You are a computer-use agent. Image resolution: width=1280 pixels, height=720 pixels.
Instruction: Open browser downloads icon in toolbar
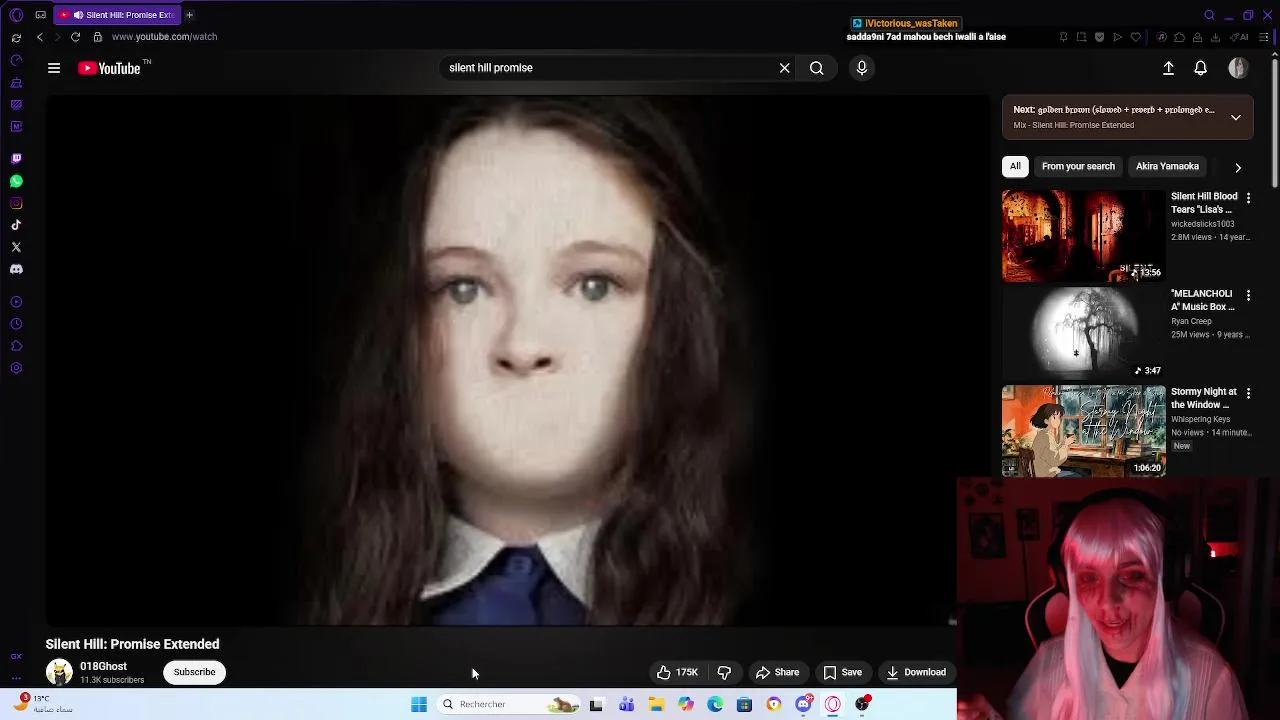pos(1215,37)
